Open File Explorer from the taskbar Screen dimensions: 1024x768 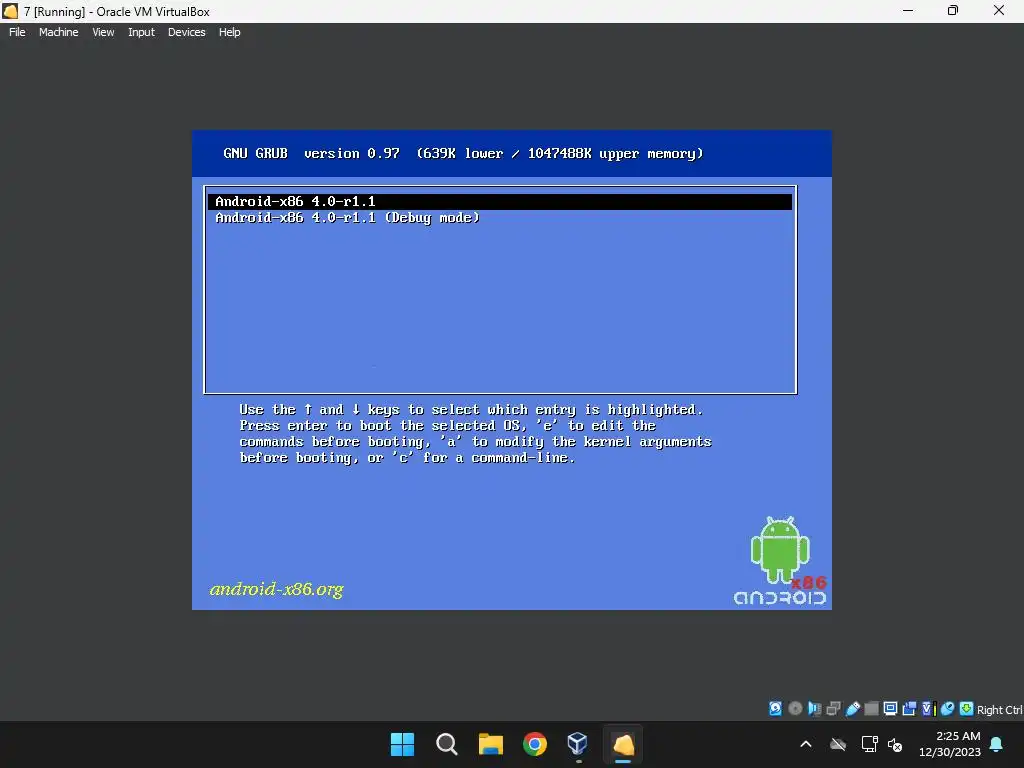490,744
